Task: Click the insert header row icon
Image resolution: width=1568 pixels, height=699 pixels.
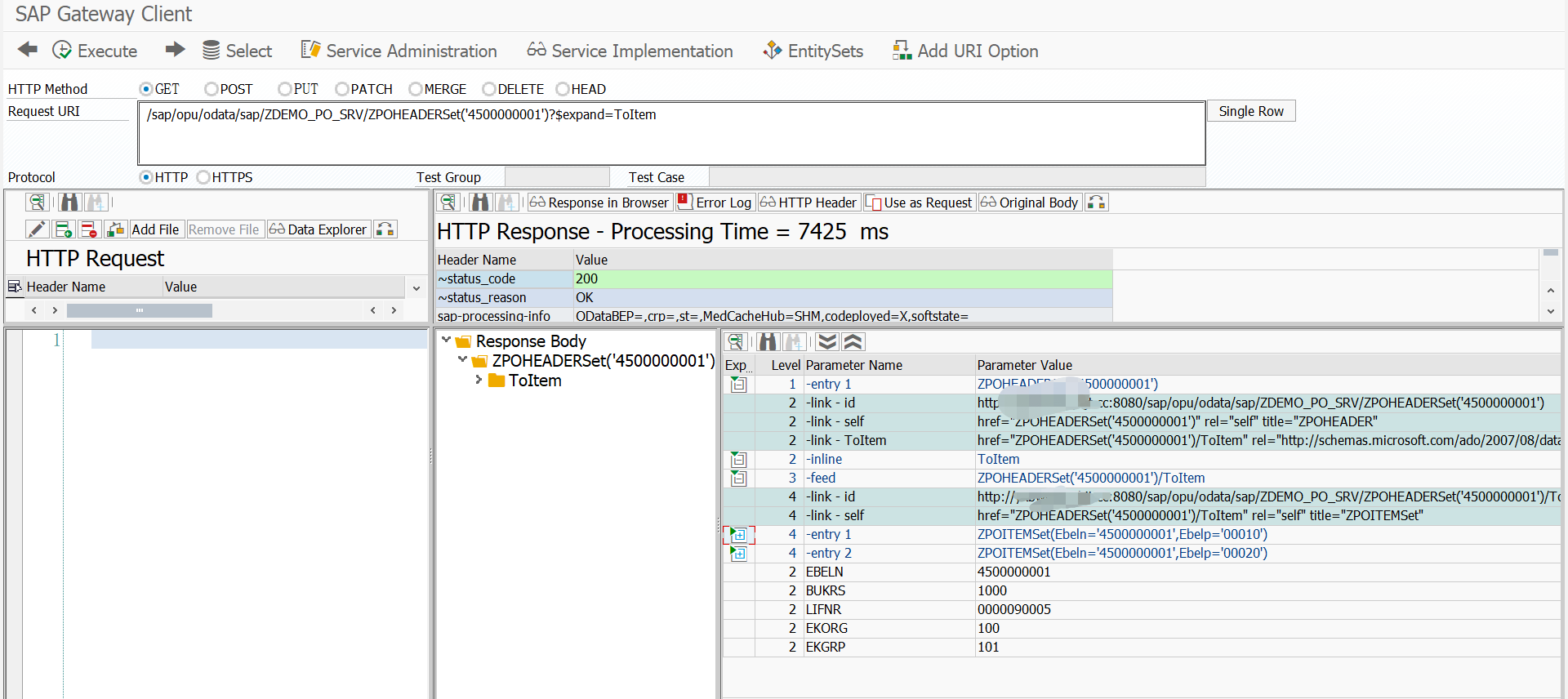Action: [64, 229]
